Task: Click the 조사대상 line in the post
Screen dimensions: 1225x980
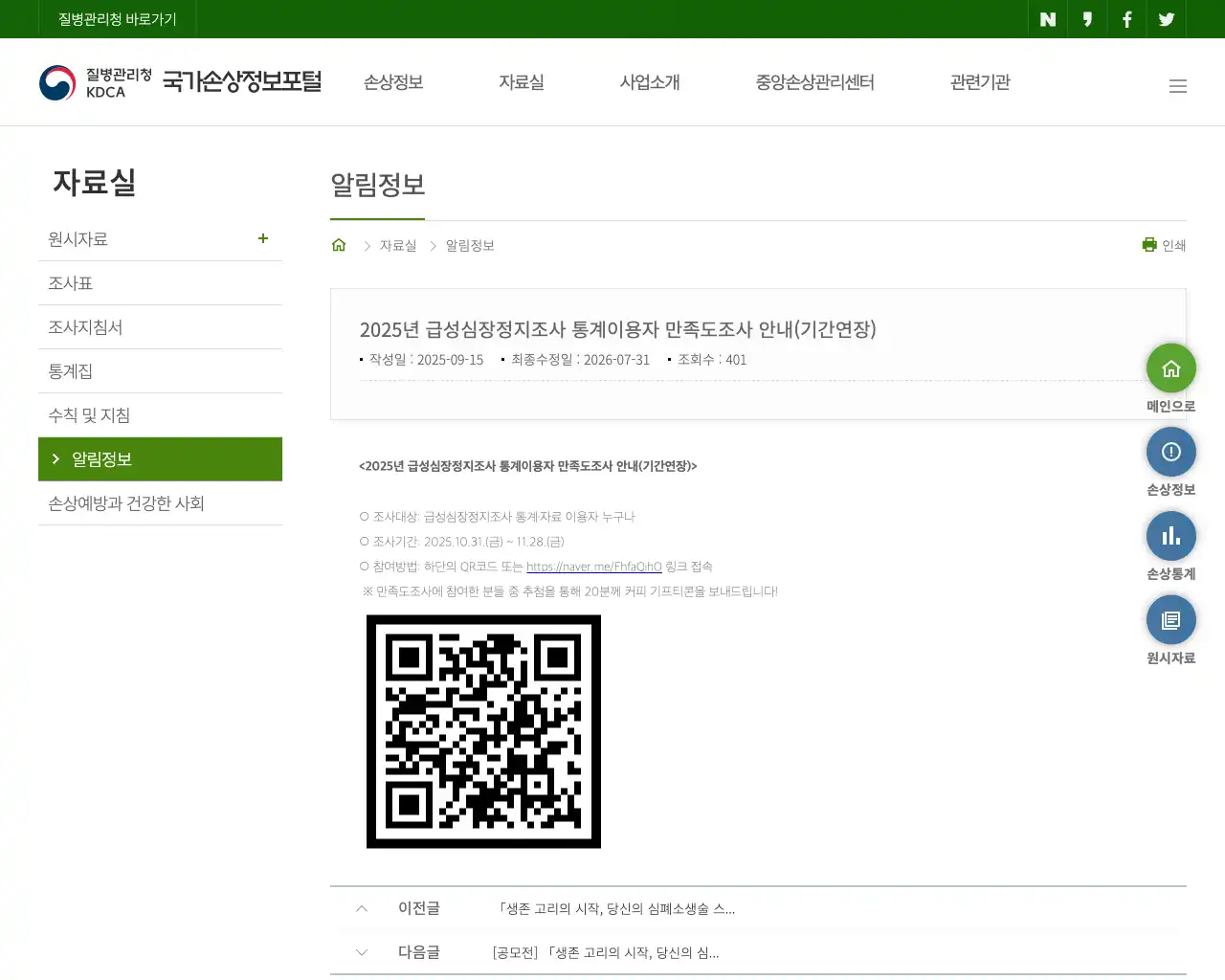Action: (498, 517)
